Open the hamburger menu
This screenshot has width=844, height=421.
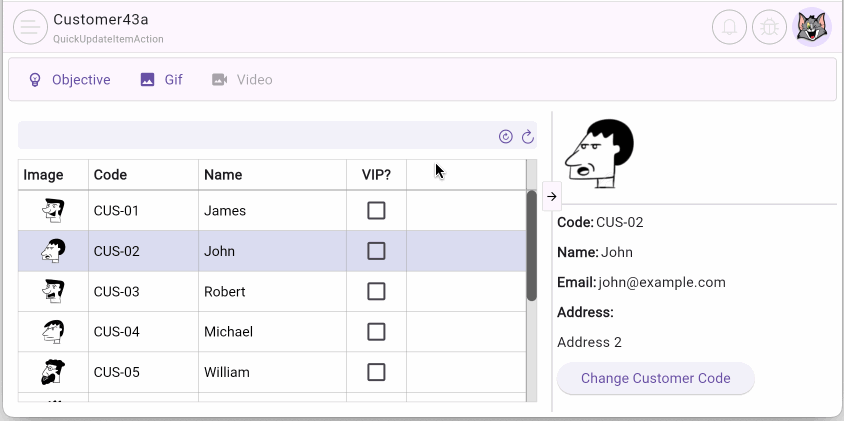coord(30,27)
